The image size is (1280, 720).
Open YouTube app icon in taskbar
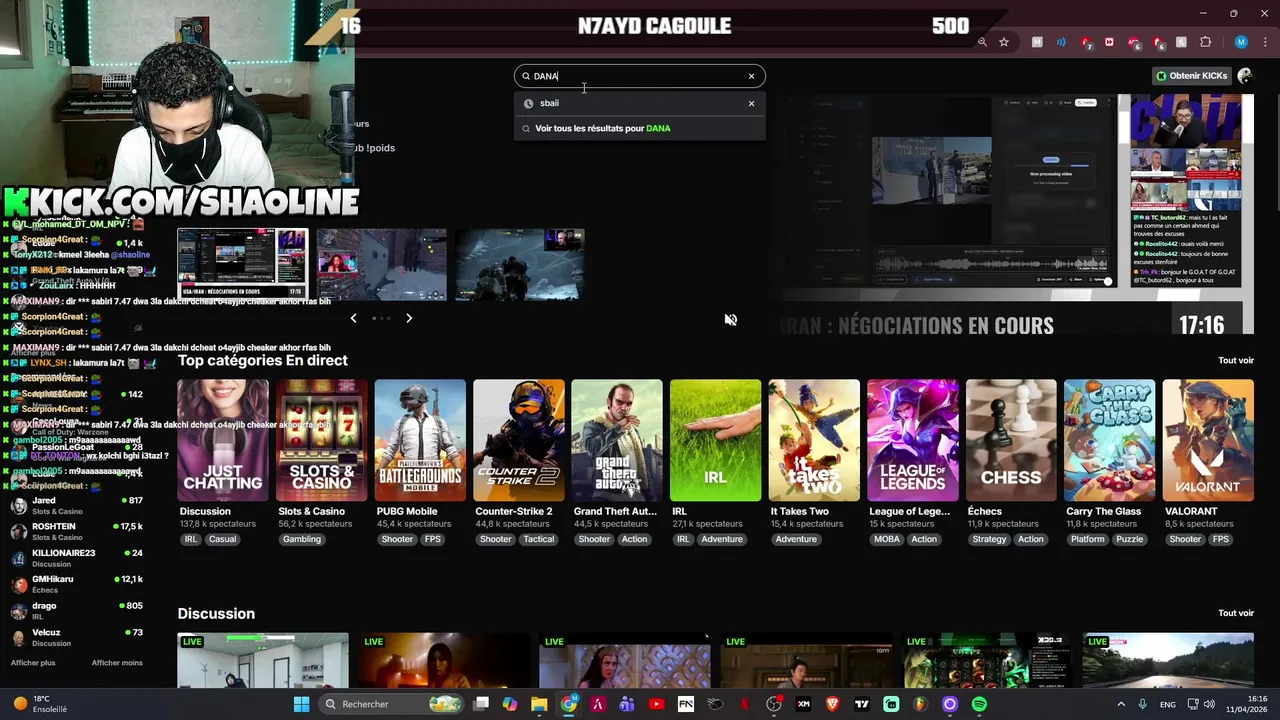coord(656,704)
